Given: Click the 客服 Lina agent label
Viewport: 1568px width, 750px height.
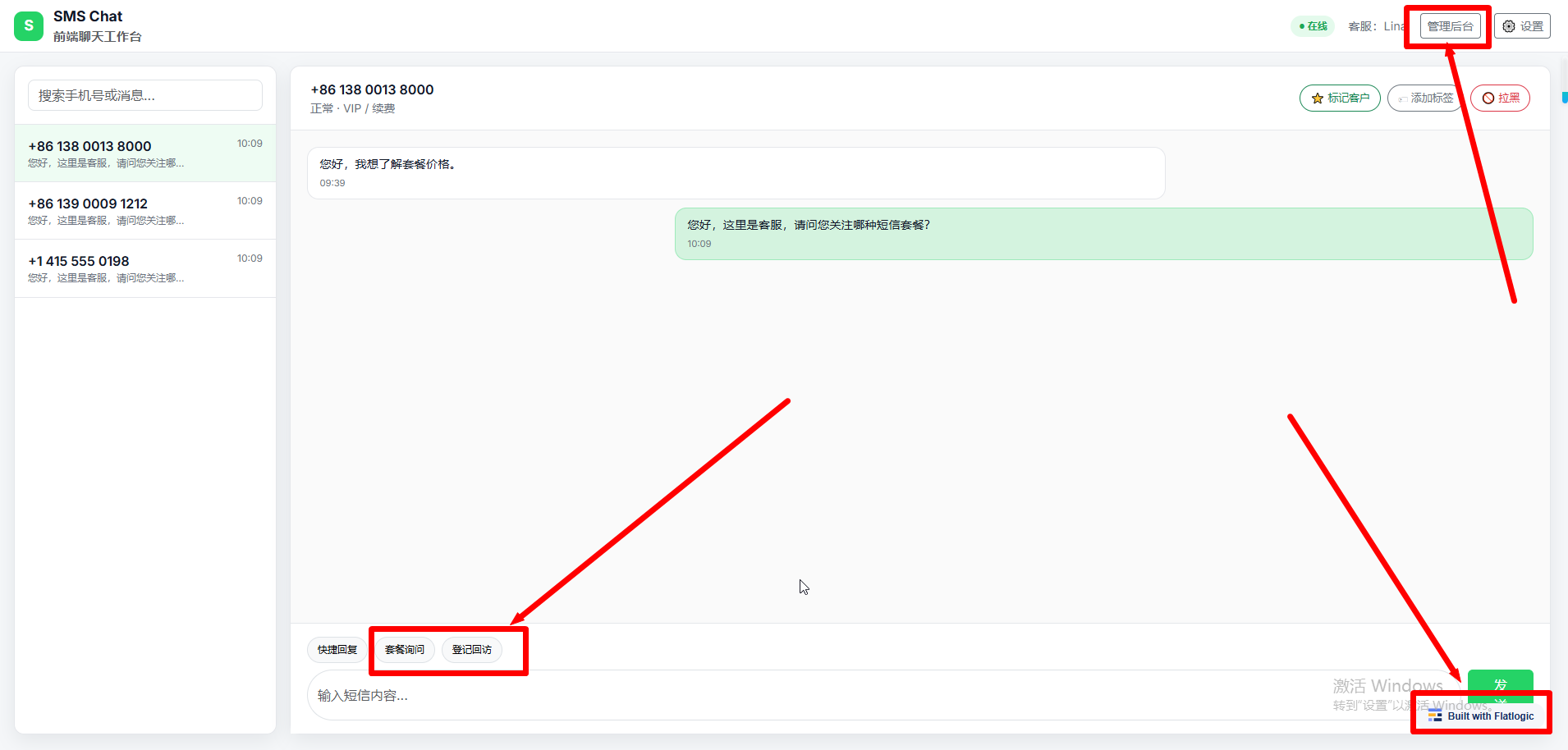Looking at the screenshot, I should pos(1376,26).
